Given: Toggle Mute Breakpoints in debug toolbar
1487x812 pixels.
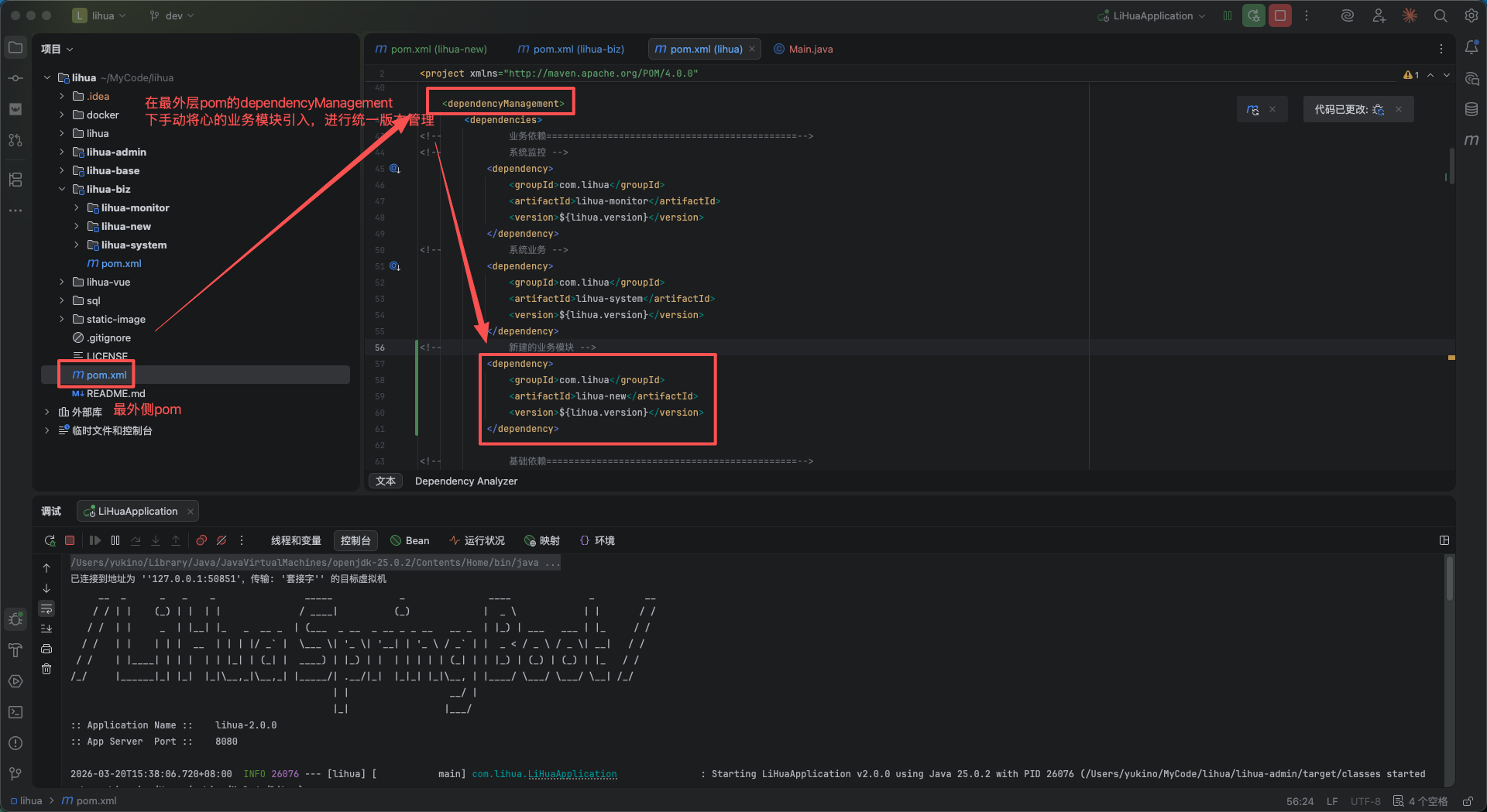Looking at the screenshot, I should (x=222, y=540).
